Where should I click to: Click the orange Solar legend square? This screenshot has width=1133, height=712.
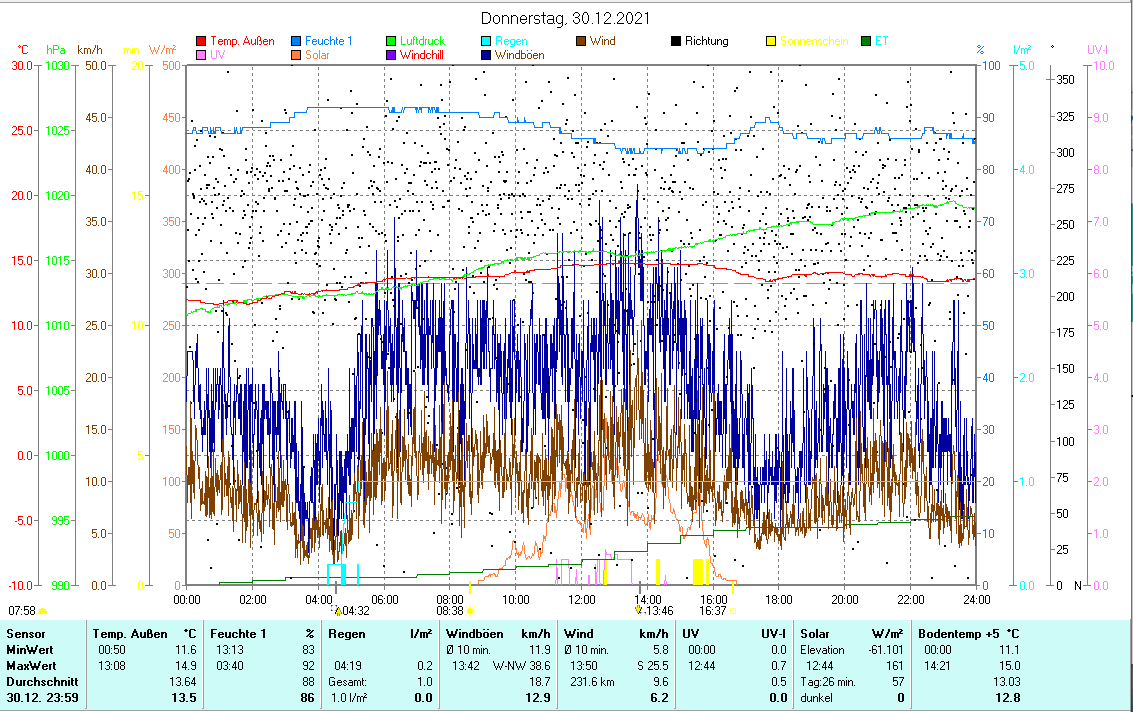click(297, 56)
